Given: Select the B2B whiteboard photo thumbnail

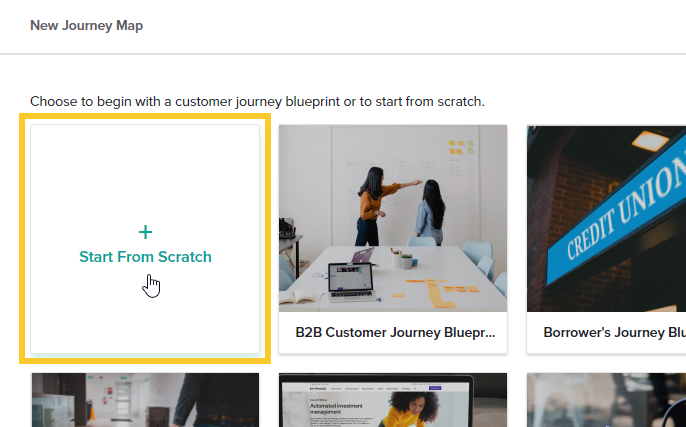Looking at the screenshot, I should pos(393,218).
